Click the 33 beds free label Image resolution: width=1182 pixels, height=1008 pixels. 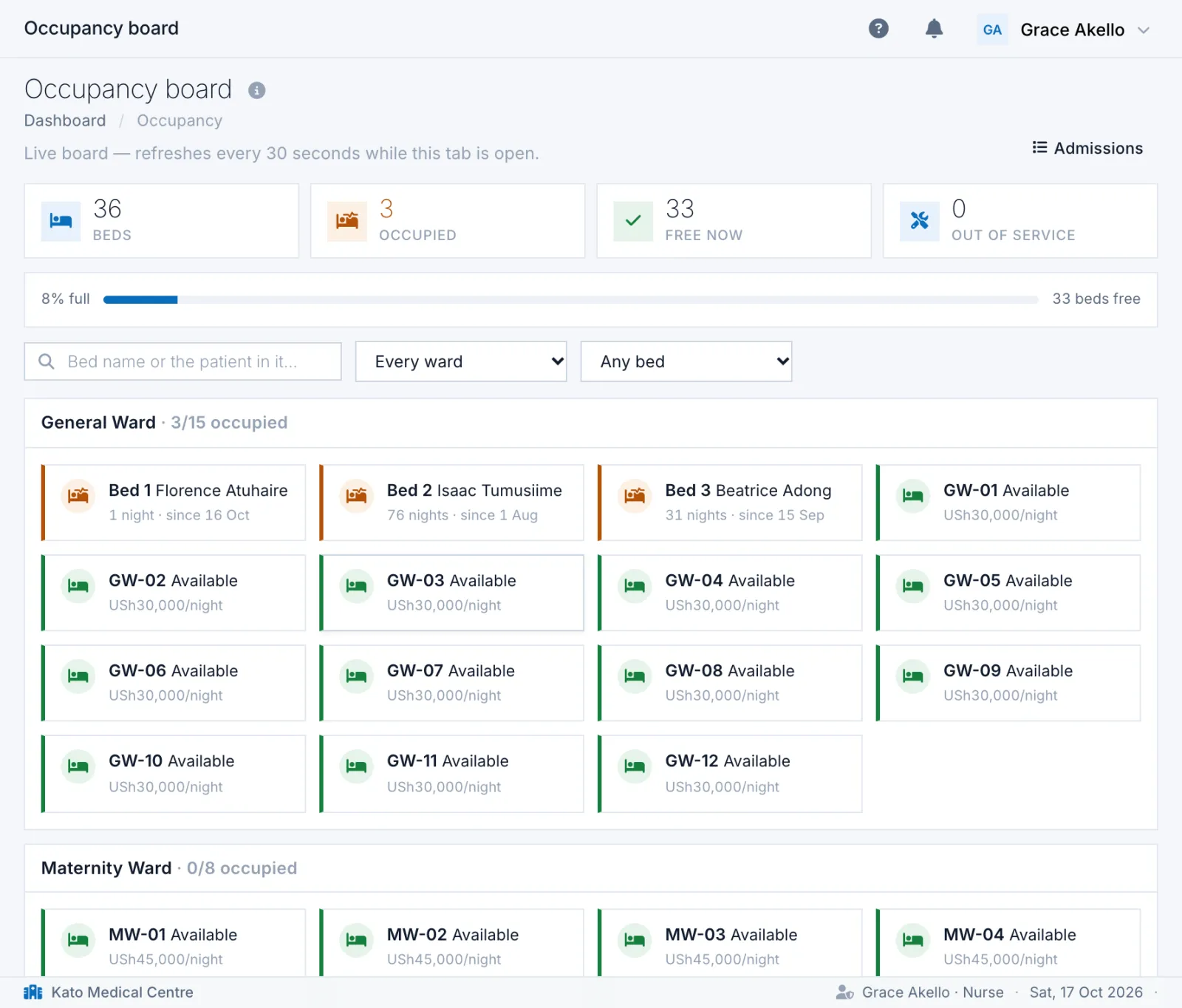[1096, 299]
